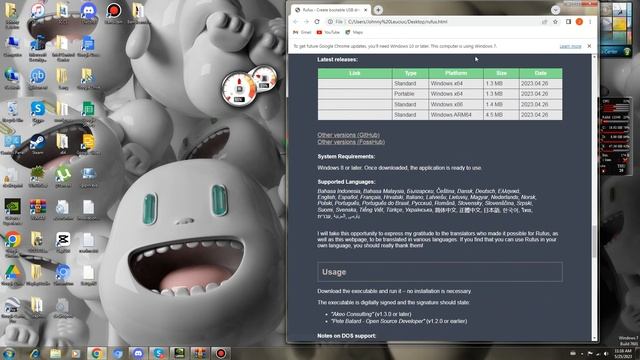
Task: Open Google Chrome desktop shortcut
Action: pos(12,244)
